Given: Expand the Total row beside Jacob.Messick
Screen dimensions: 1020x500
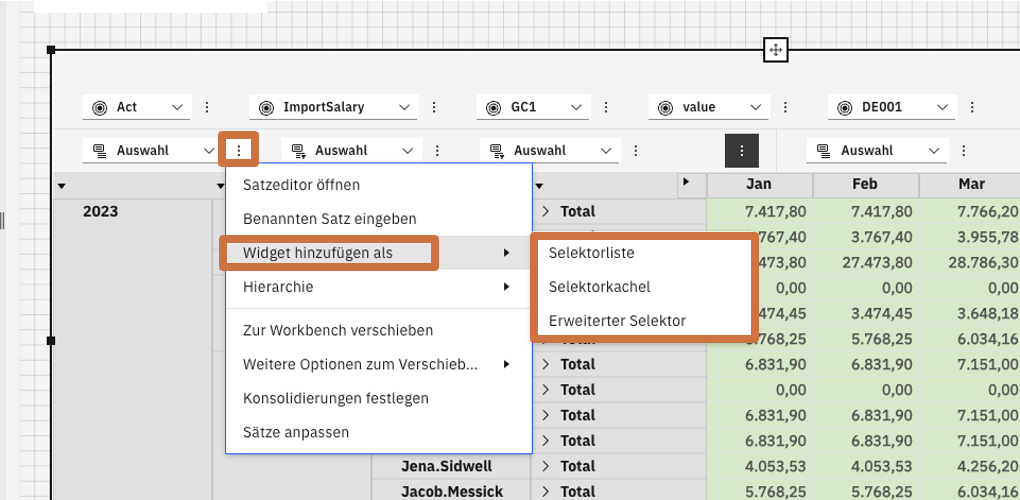Looking at the screenshot, I should pos(546,491).
